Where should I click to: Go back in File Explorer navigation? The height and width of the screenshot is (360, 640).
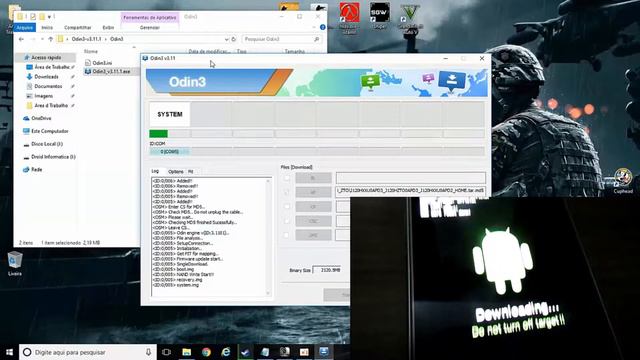(22, 39)
